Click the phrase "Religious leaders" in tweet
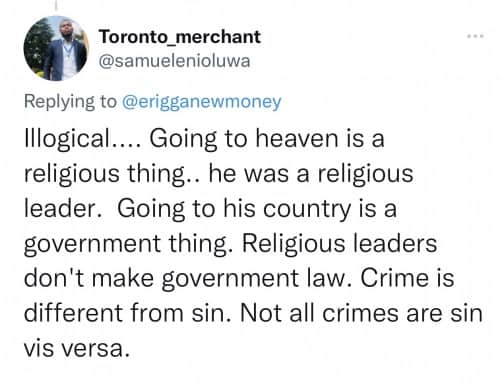Viewport: 500px width, 384px height. pos(339,244)
